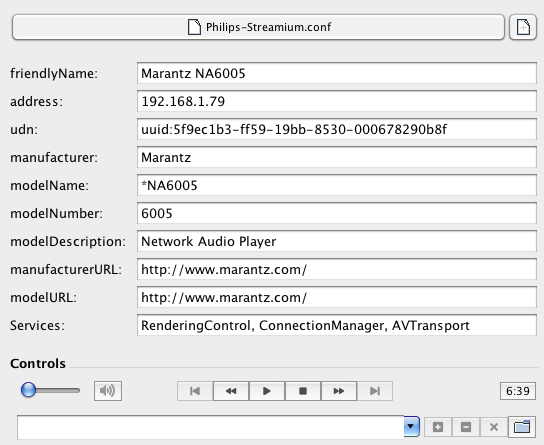The image size is (544, 445).
Task: Start playback with the play button
Action: [x=267, y=391]
